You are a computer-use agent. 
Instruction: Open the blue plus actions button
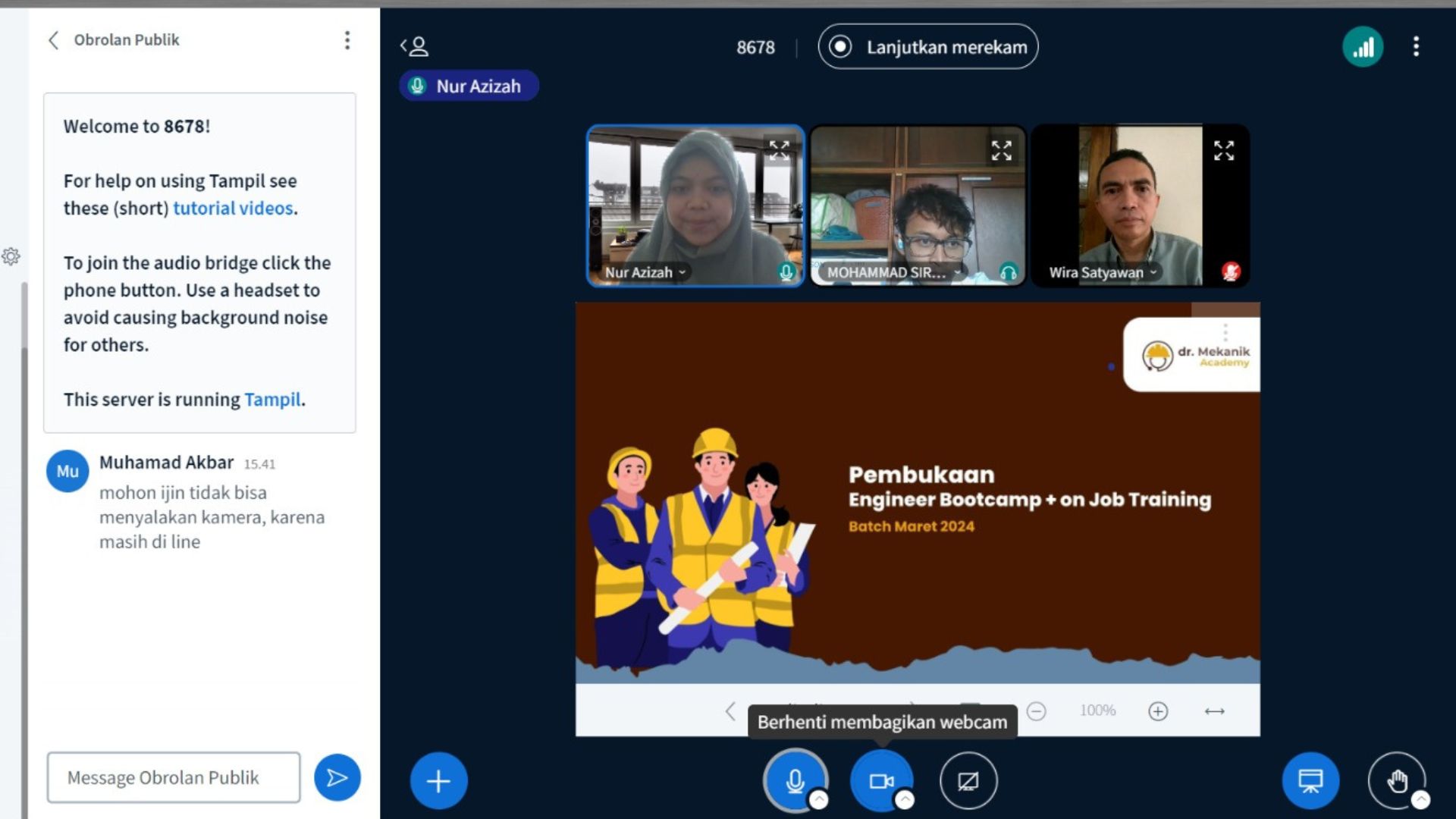438,780
